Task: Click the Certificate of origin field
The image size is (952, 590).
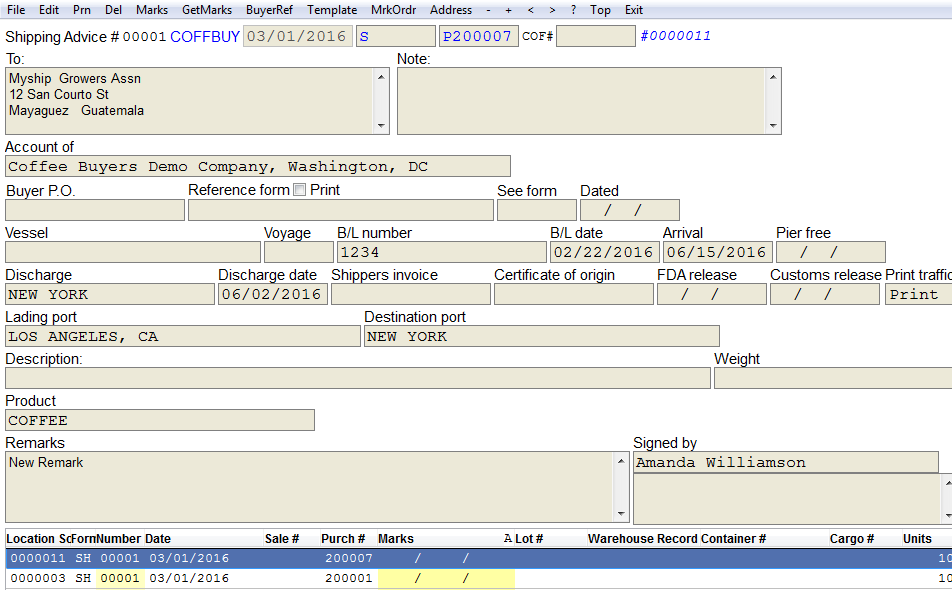Action: coord(574,294)
